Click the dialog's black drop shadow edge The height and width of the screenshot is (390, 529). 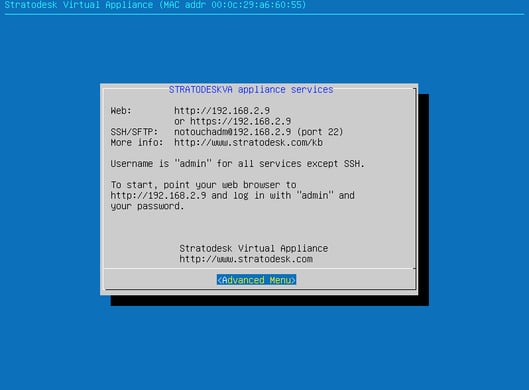424,199
